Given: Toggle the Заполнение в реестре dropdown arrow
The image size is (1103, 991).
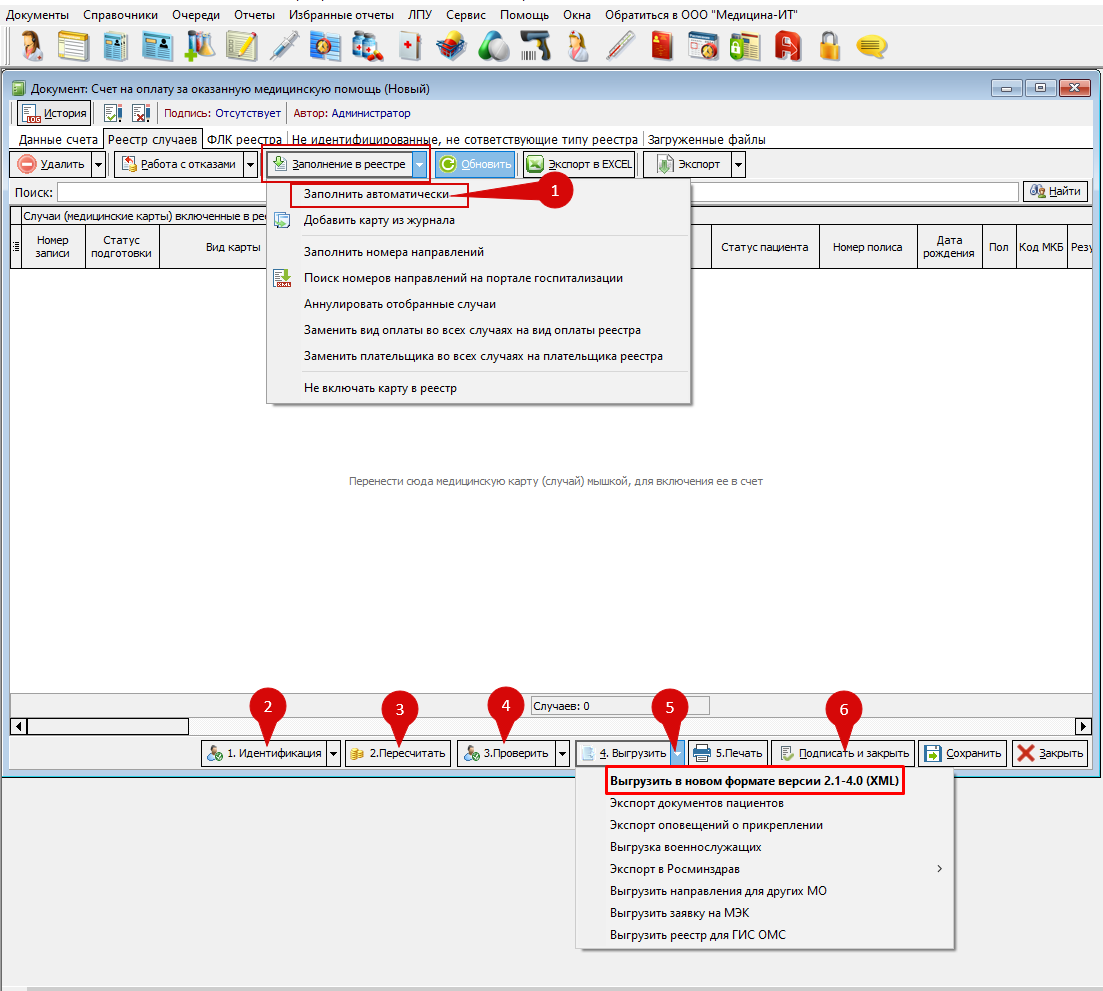Looking at the screenshot, I should [419, 165].
